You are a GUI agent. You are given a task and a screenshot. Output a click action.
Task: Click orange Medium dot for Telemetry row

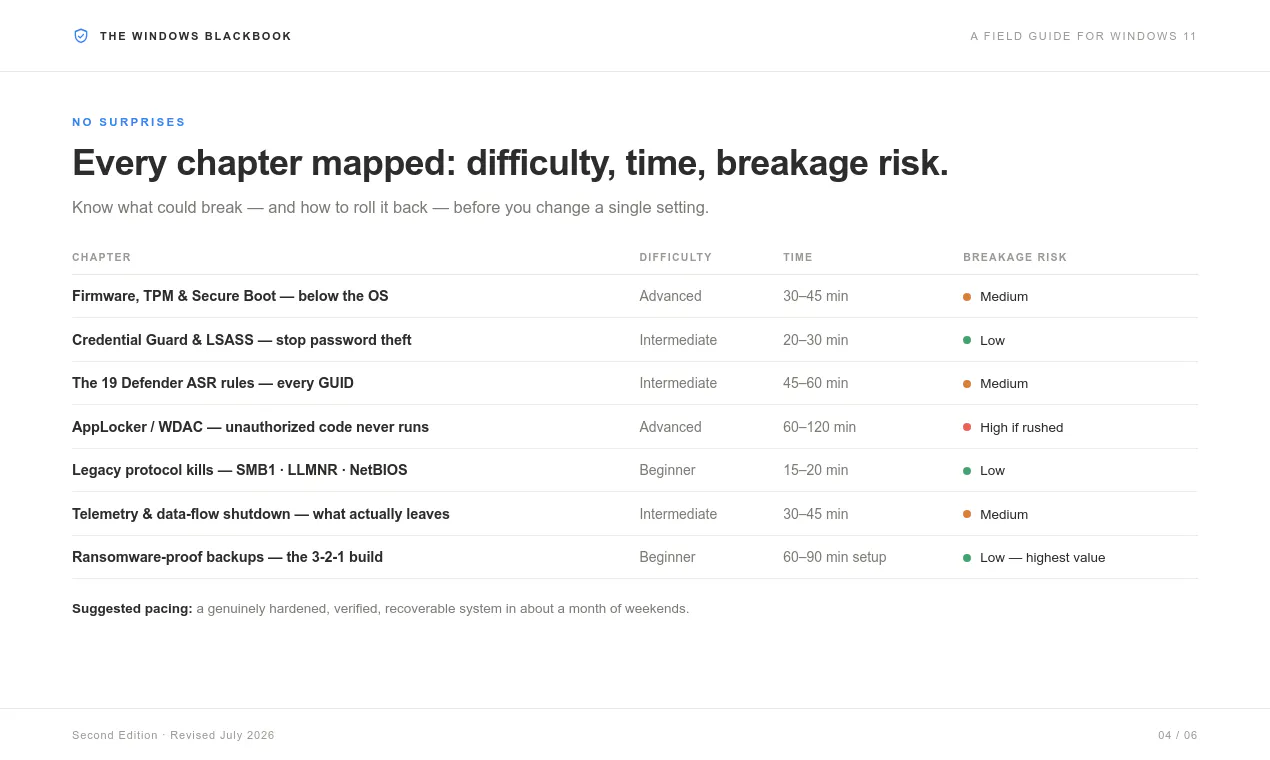(x=967, y=514)
